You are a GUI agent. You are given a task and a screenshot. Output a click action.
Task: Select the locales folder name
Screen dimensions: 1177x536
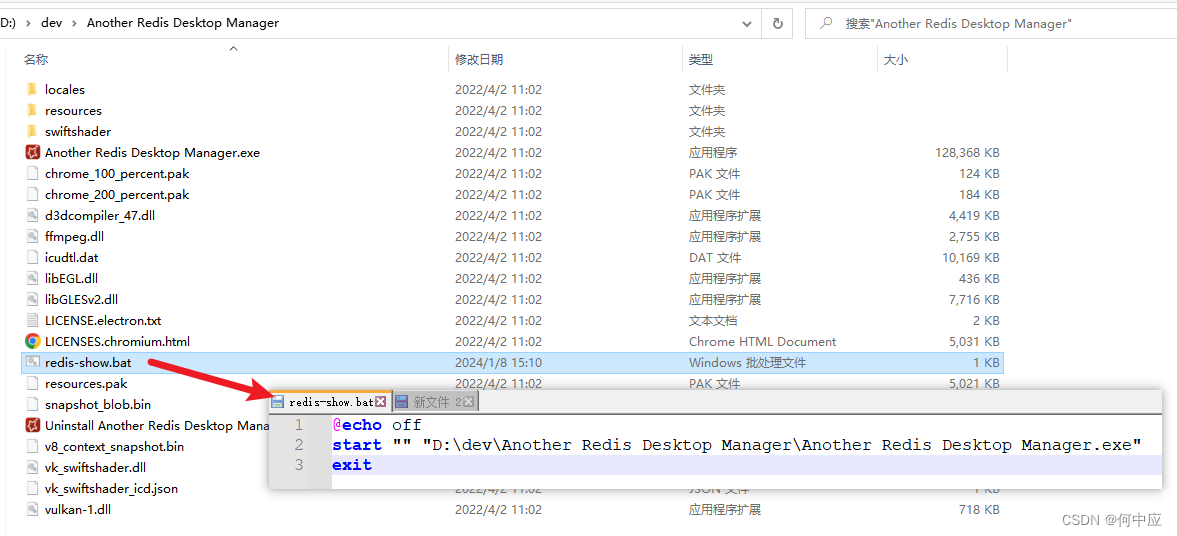click(x=65, y=89)
